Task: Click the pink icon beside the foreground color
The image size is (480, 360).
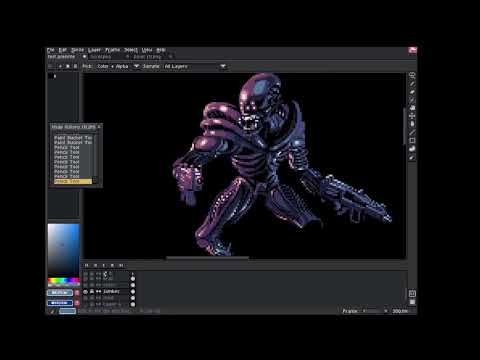Action: 77,293
